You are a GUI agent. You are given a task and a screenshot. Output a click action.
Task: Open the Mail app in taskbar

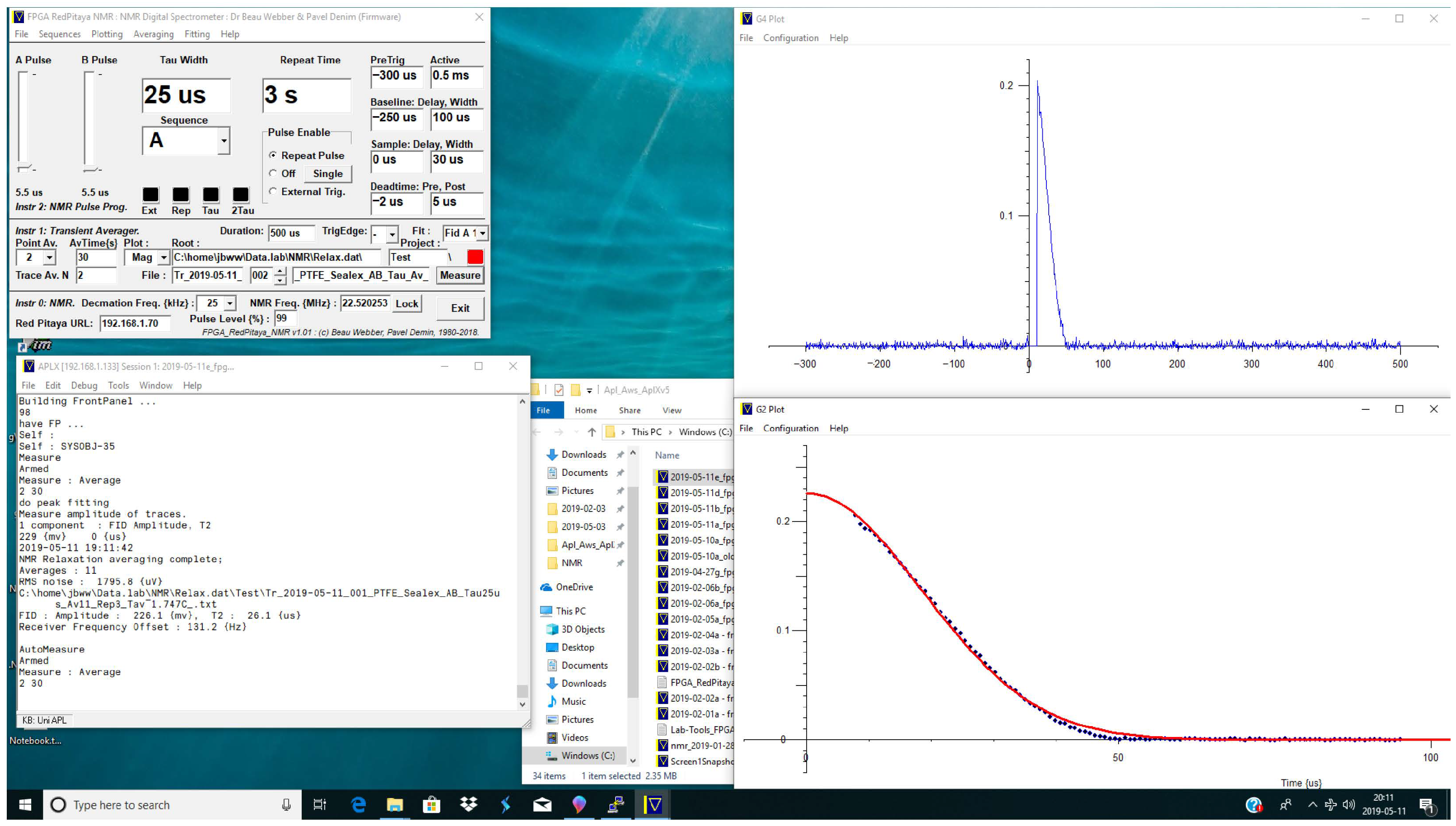(542, 804)
